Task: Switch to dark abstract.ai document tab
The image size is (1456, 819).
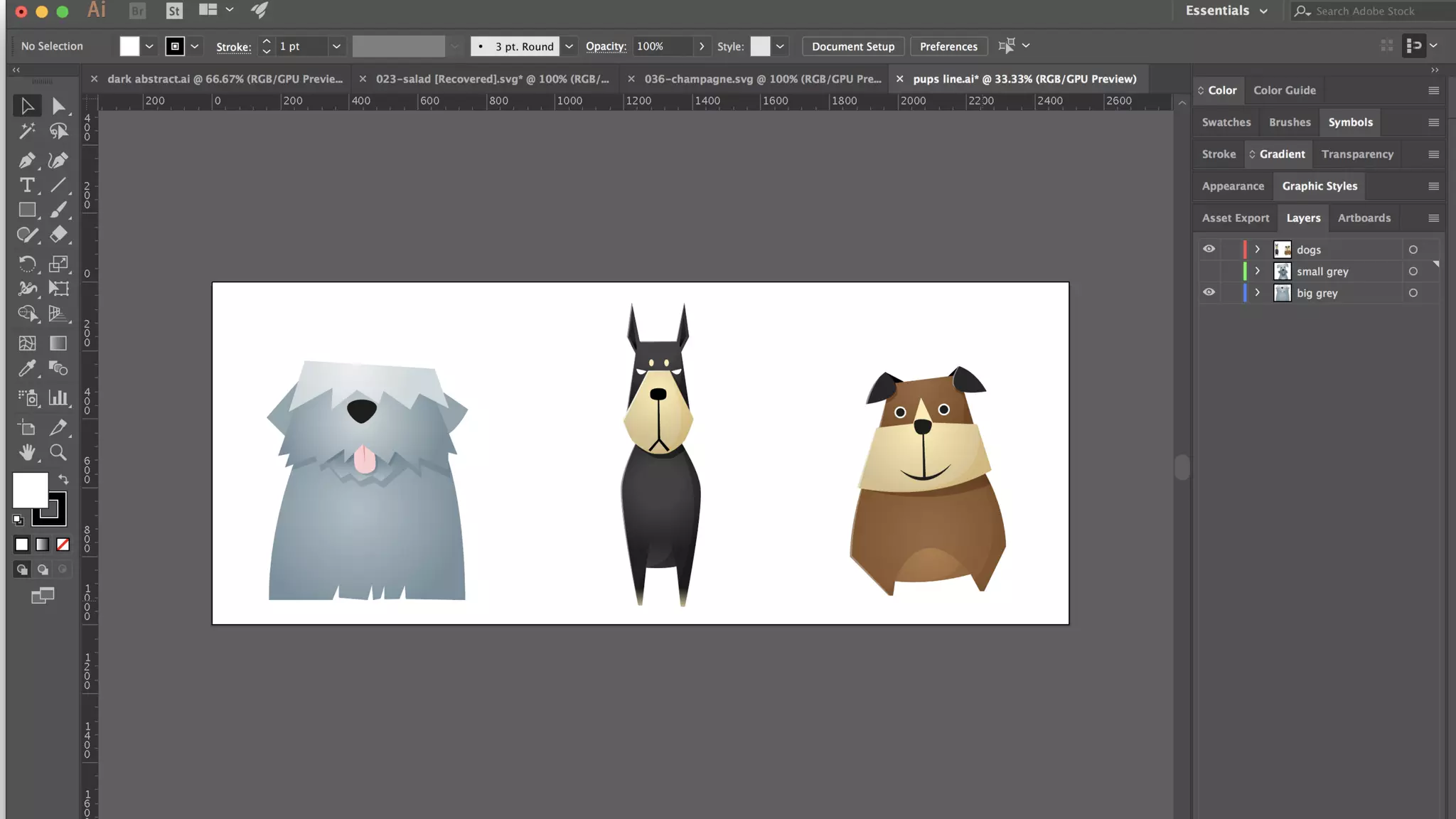Action: pos(225,79)
